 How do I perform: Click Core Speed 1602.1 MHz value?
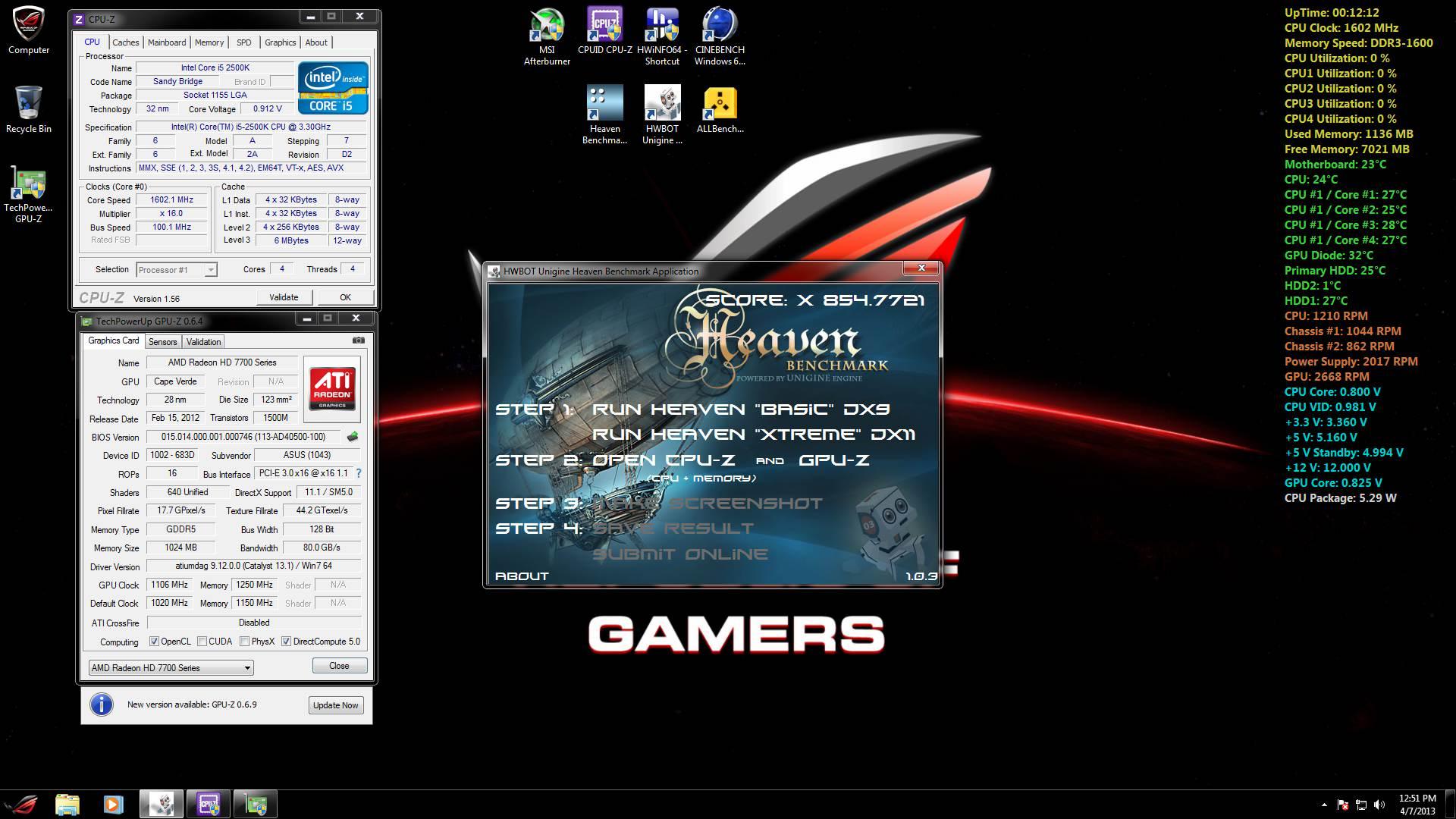click(171, 200)
